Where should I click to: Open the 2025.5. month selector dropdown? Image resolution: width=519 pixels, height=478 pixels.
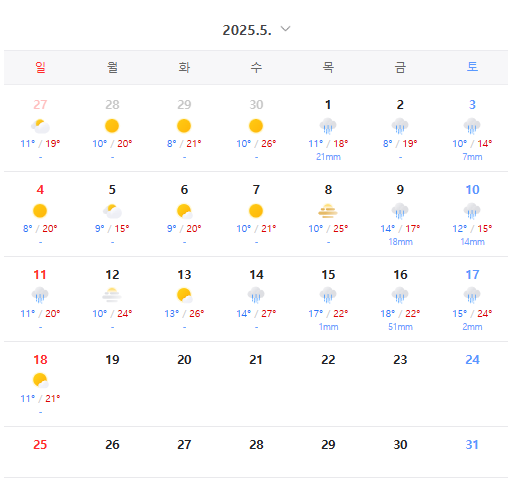256,30
